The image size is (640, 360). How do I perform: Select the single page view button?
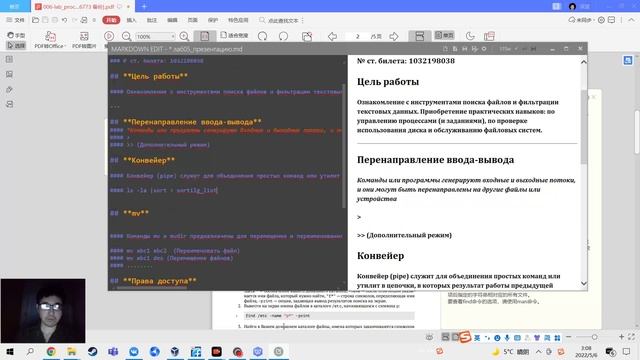[444, 36]
